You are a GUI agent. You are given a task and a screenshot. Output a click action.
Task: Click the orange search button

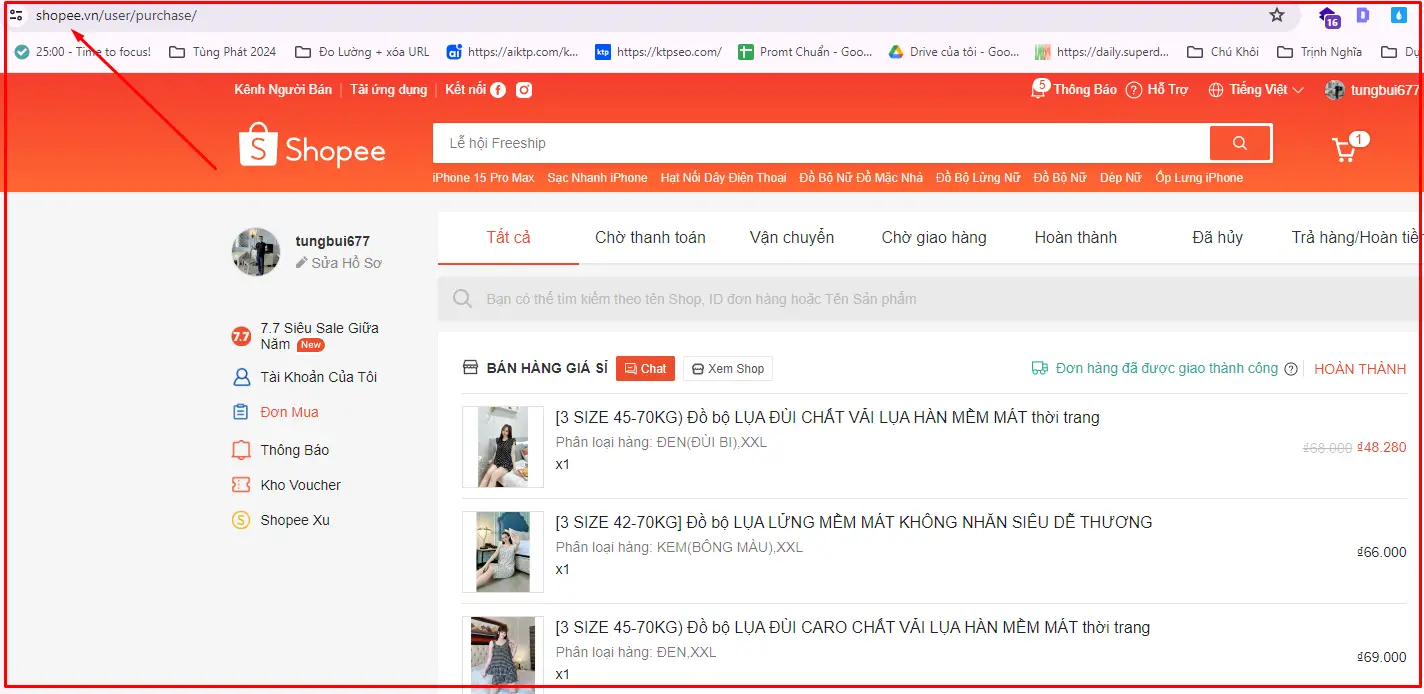click(x=1240, y=143)
